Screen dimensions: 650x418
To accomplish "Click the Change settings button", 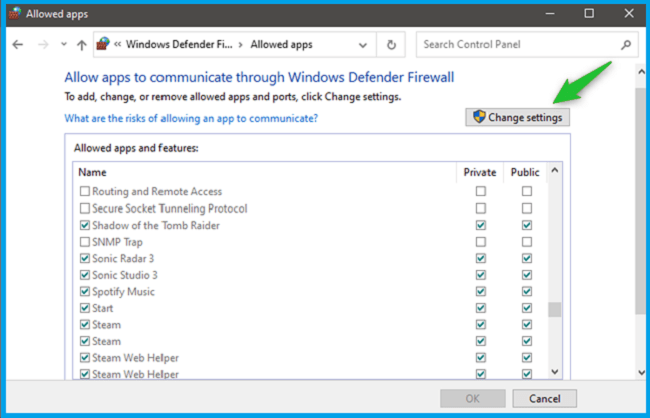I will [x=517, y=117].
